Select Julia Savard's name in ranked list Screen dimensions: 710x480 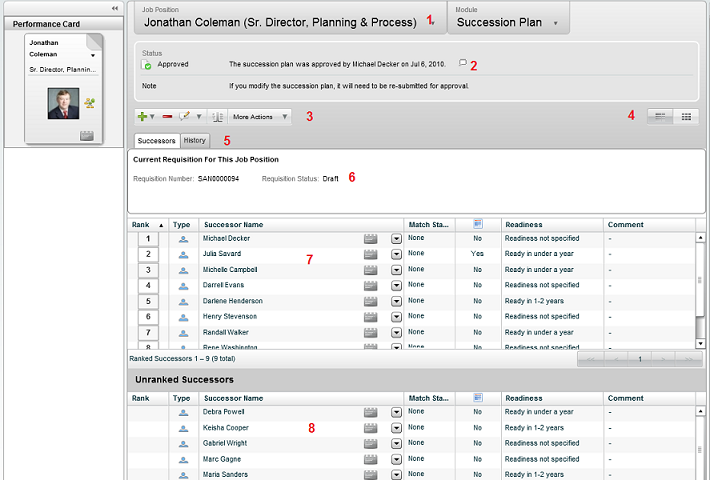coord(222,254)
